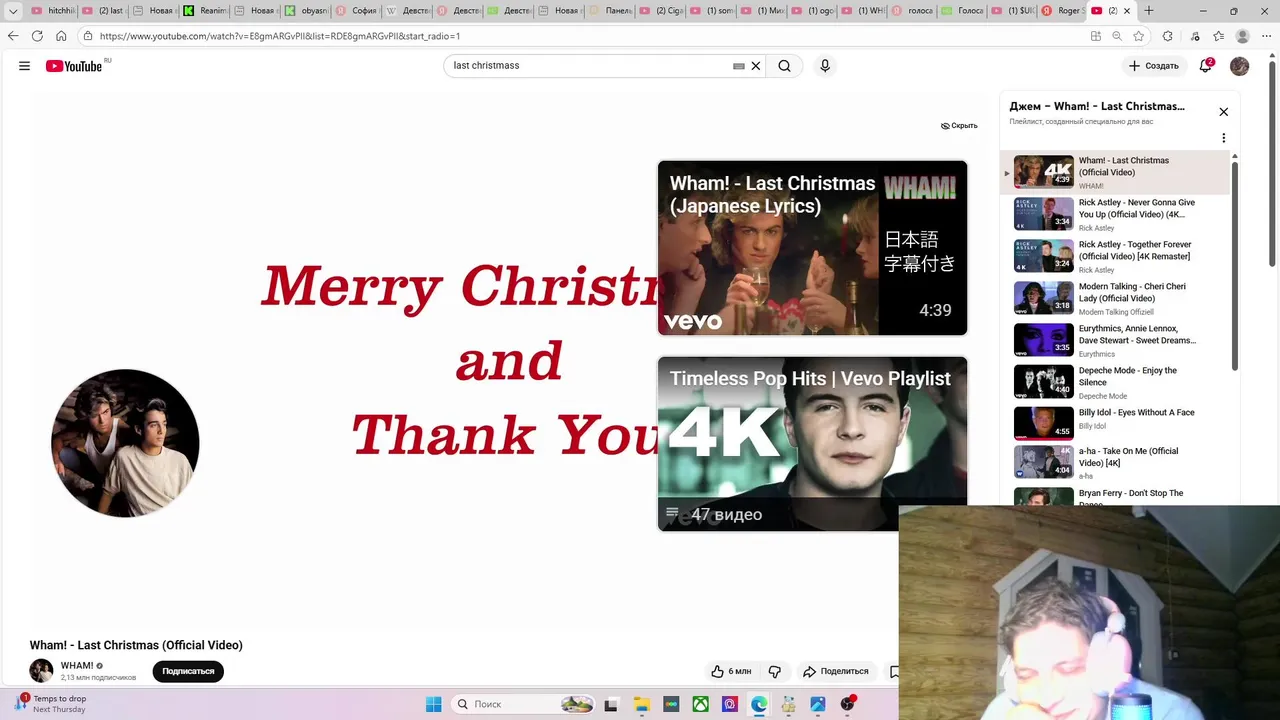The image size is (1280, 720).
Task: Open browser extensions icon
Action: 1167,36
